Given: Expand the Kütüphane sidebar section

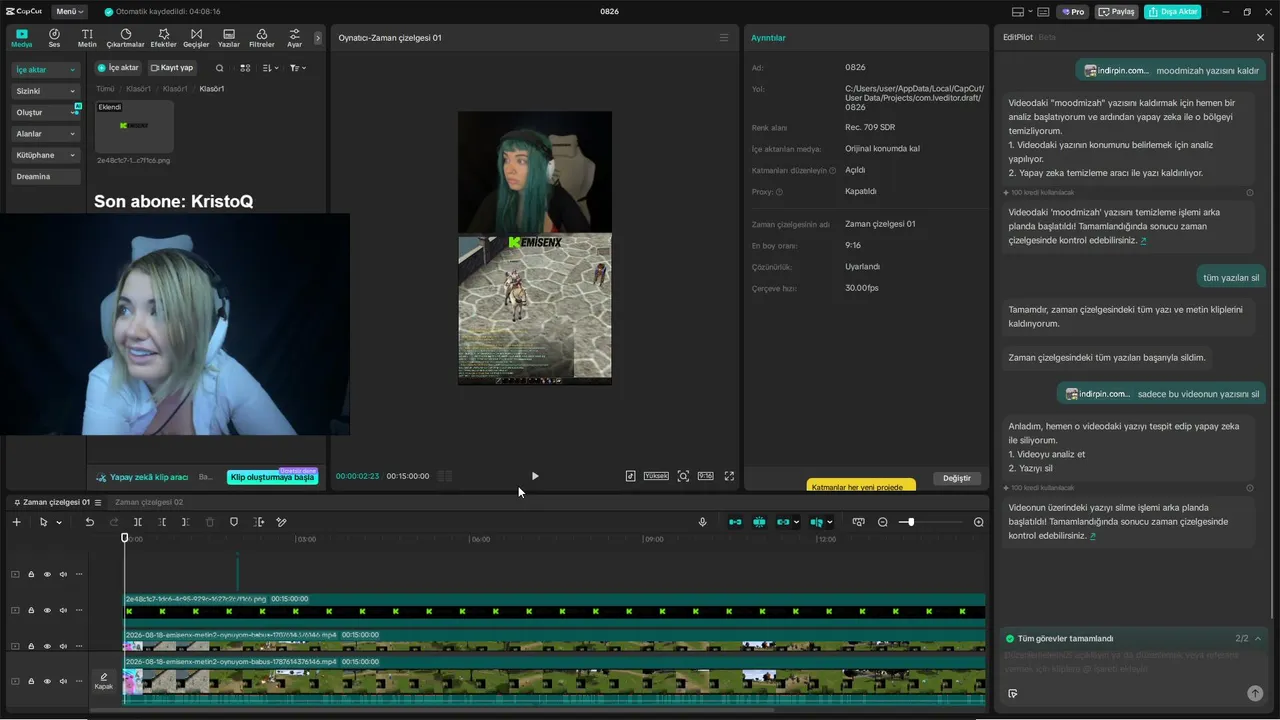Looking at the screenshot, I should [45, 155].
